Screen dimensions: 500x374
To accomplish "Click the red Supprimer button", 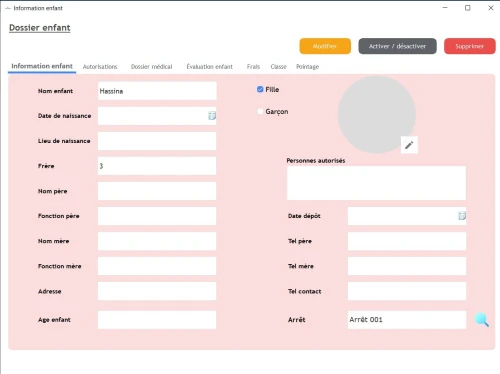I will click(470, 46).
